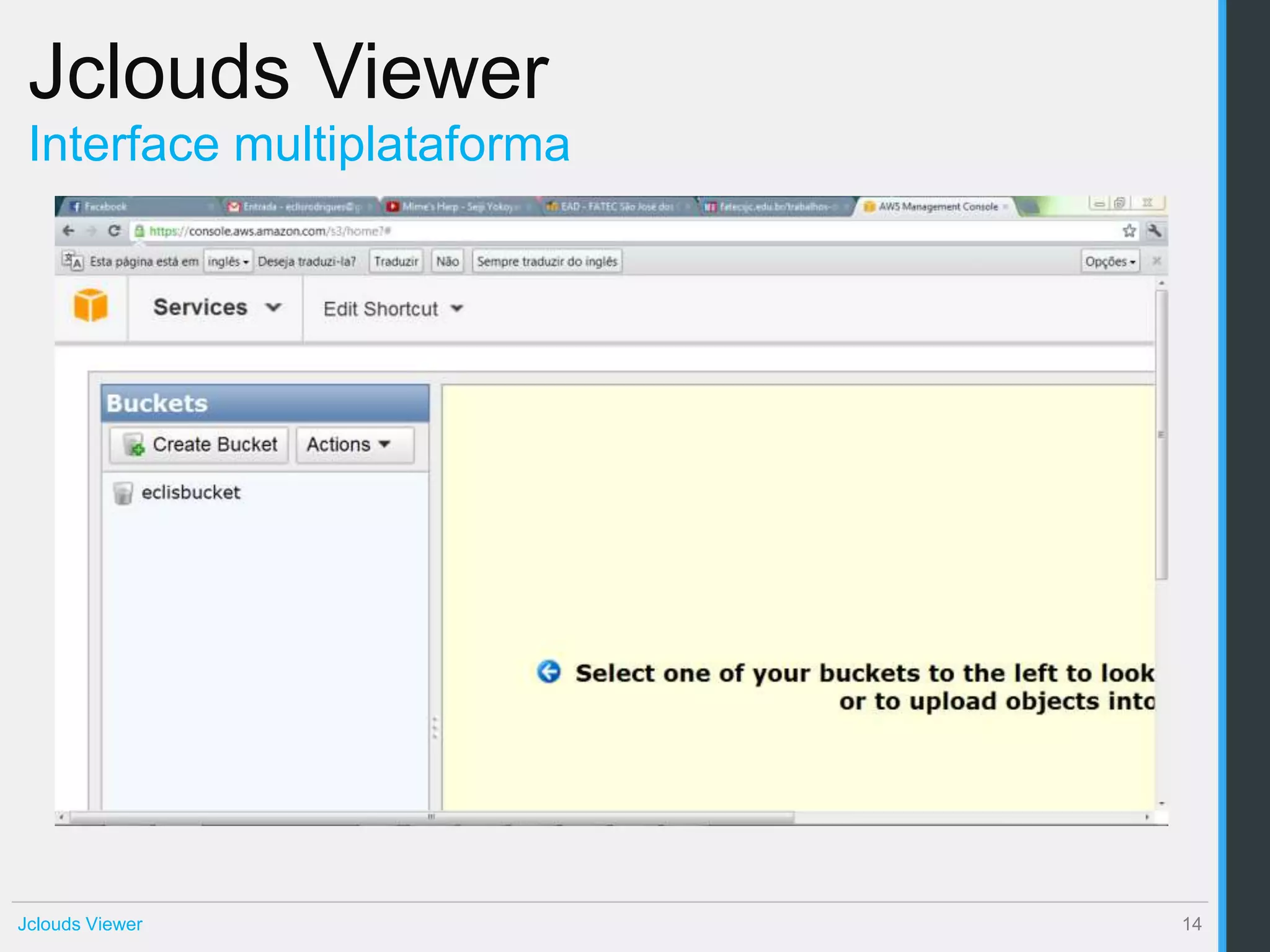Click the bookmark star icon

pyautogui.click(x=1129, y=231)
